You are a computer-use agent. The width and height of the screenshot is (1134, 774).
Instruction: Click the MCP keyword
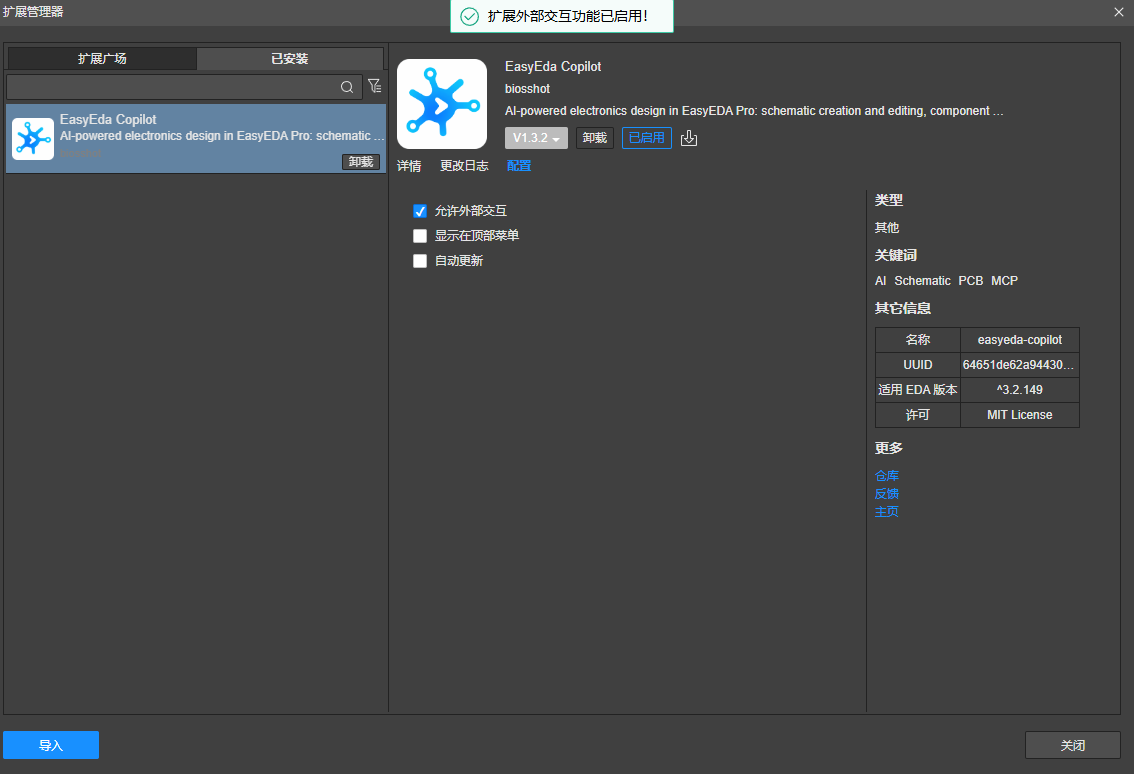click(x=1005, y=281)
